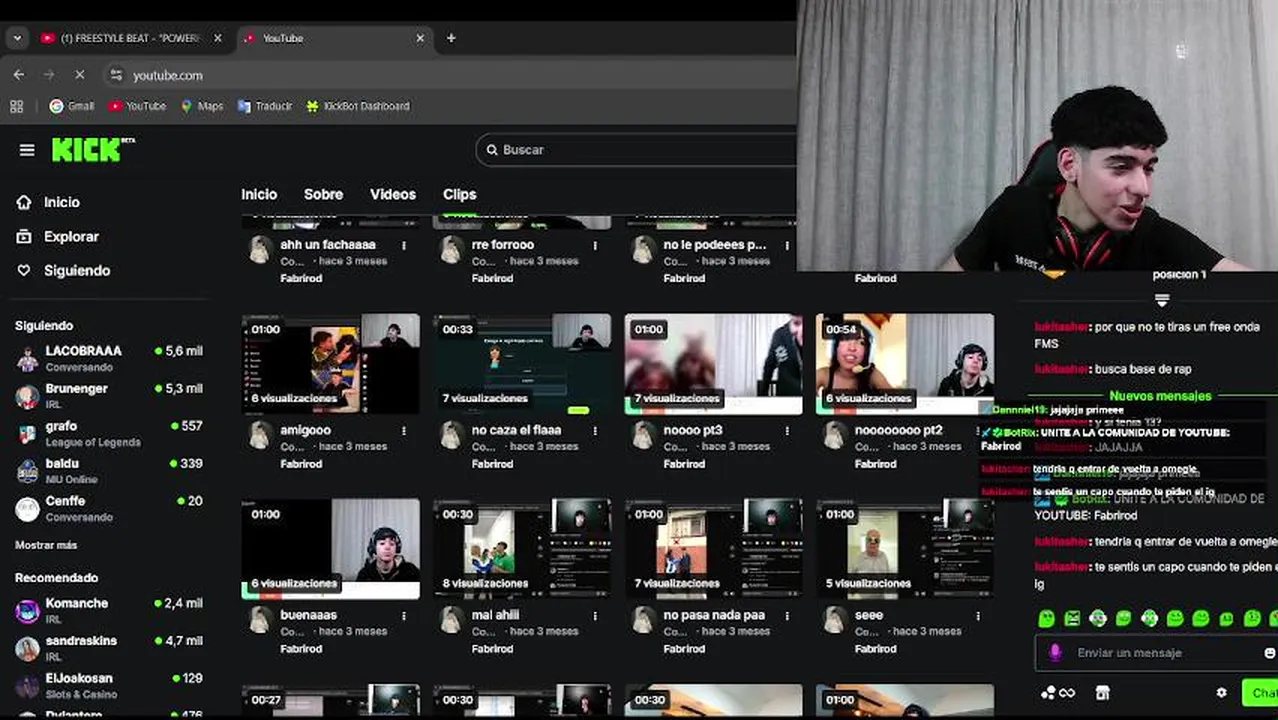Viewport: 1278px width, 720px height.
Task: Open options for 'amigooo' clip
Action: pyautogui.click(x=404, y=431)
